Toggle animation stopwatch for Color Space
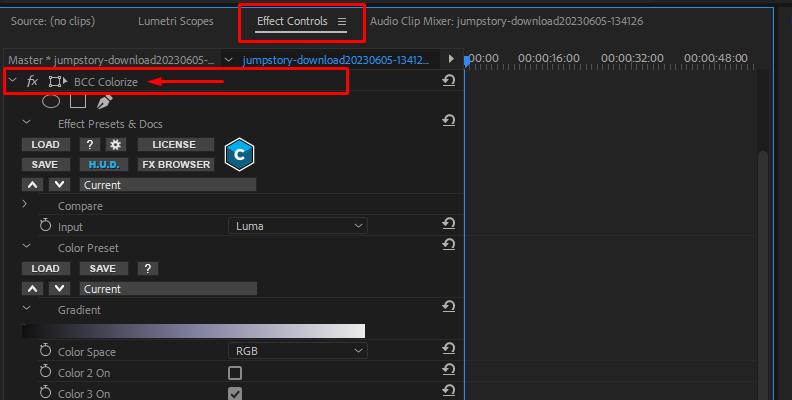Image resolution: width=792 pixels, height=400 pixels. [45, 350]
